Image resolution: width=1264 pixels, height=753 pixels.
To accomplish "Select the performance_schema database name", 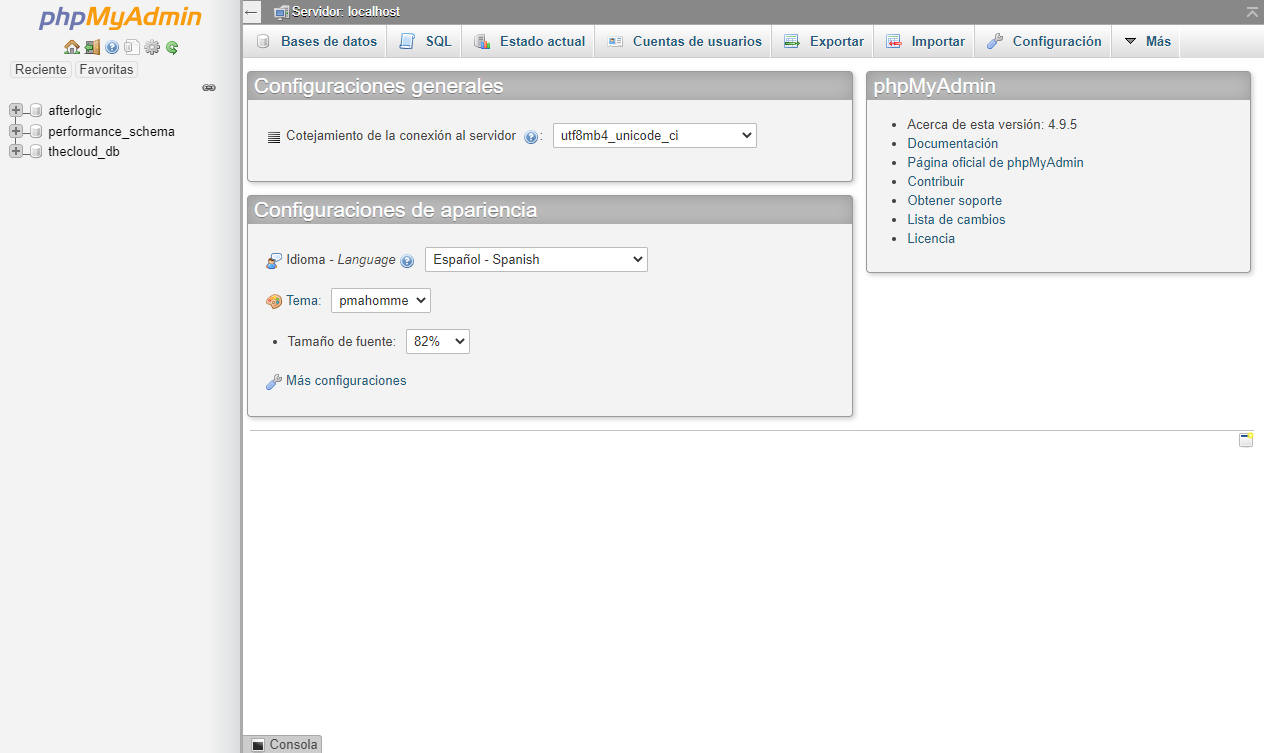I will click(x=111, y=131).
